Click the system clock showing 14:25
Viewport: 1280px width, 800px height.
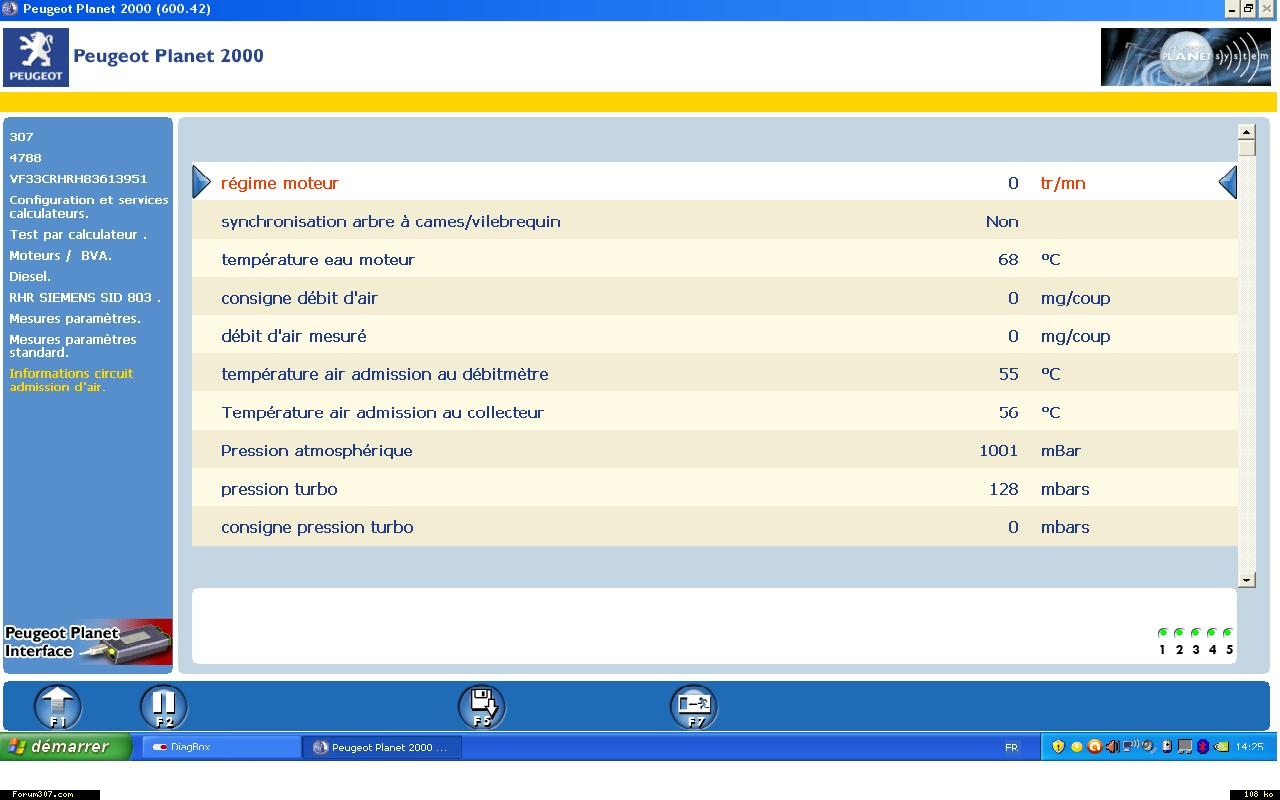(1249, 747)
